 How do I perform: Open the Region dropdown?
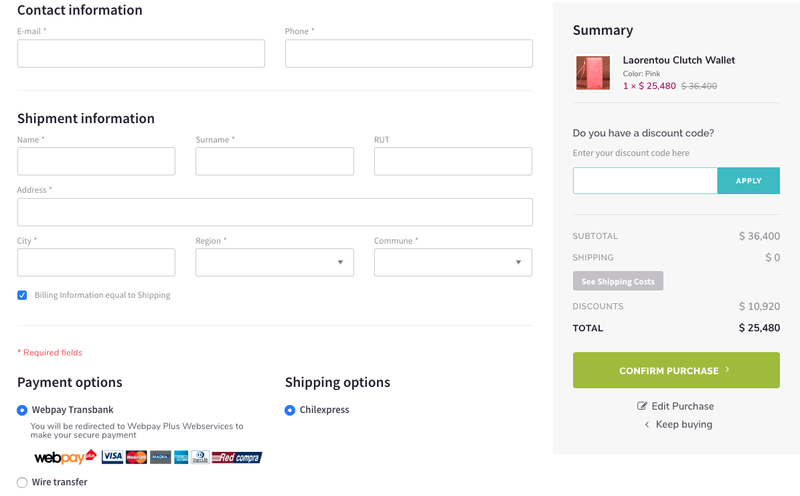[274, 262]
